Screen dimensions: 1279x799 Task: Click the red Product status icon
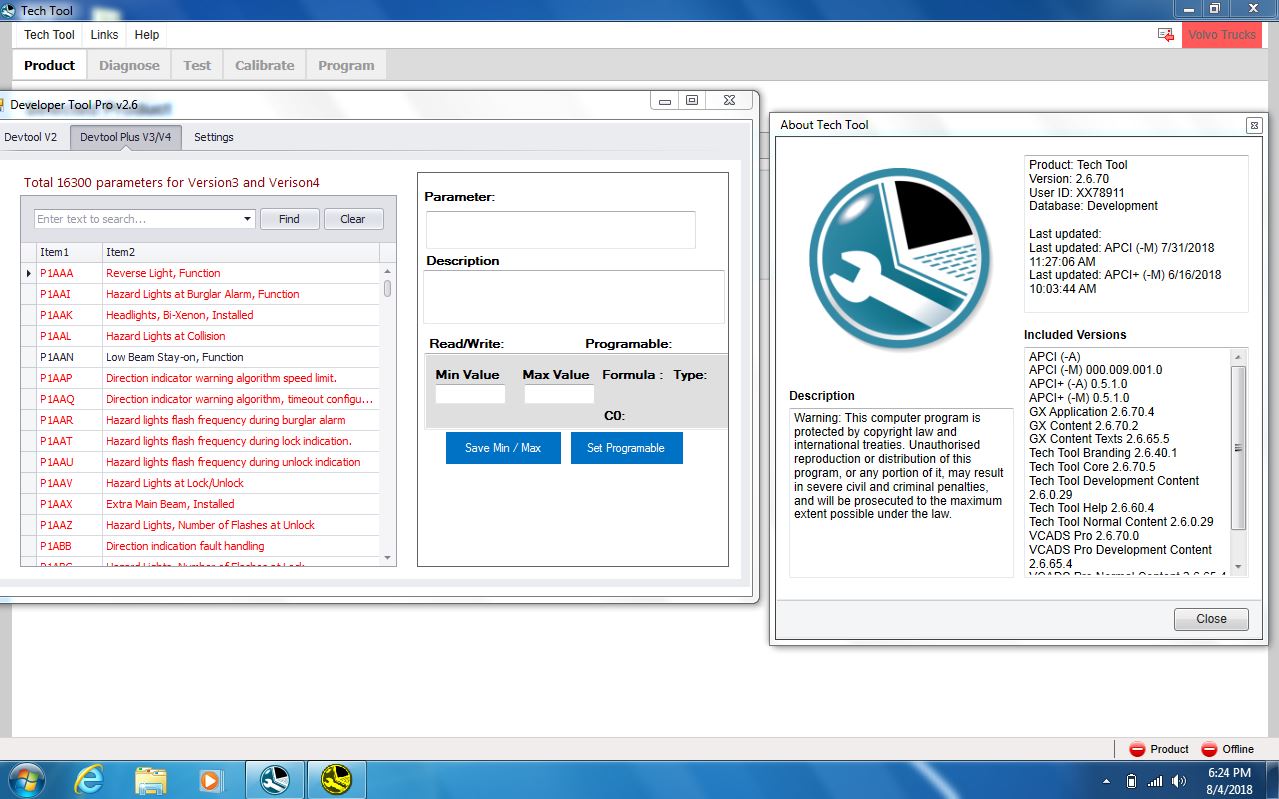[x=1137, y=749]
